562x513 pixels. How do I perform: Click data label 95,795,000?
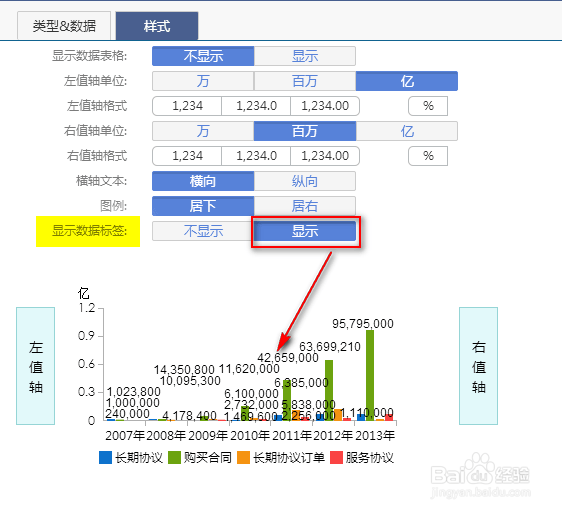pyautogui.click(x=363, y=324)
